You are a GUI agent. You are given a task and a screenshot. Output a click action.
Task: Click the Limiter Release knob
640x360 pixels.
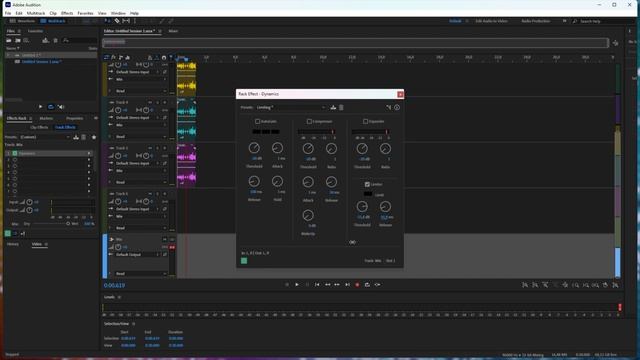pyautogui.click(x=385, y=207)
